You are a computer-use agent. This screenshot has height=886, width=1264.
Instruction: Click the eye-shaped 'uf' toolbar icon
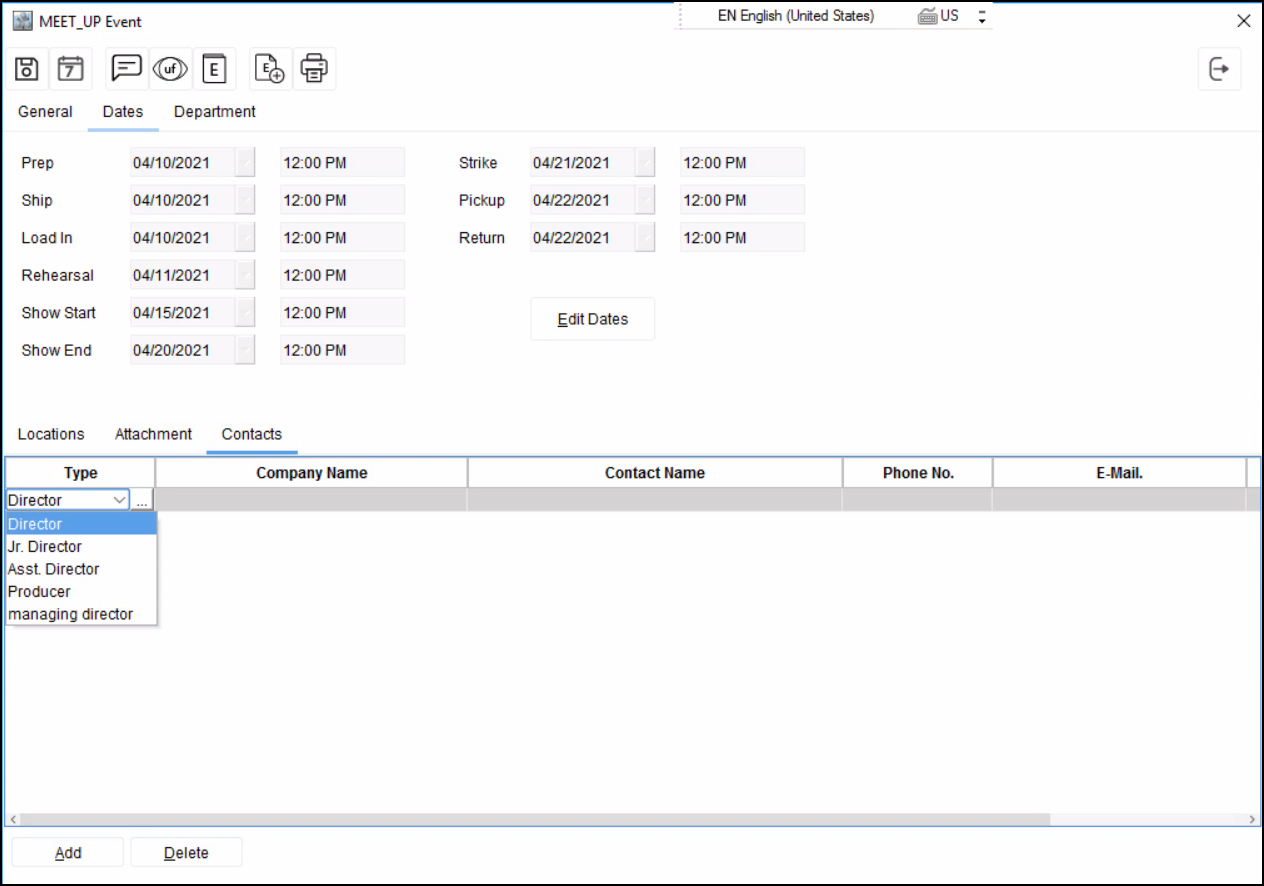[x=170, y=69]
